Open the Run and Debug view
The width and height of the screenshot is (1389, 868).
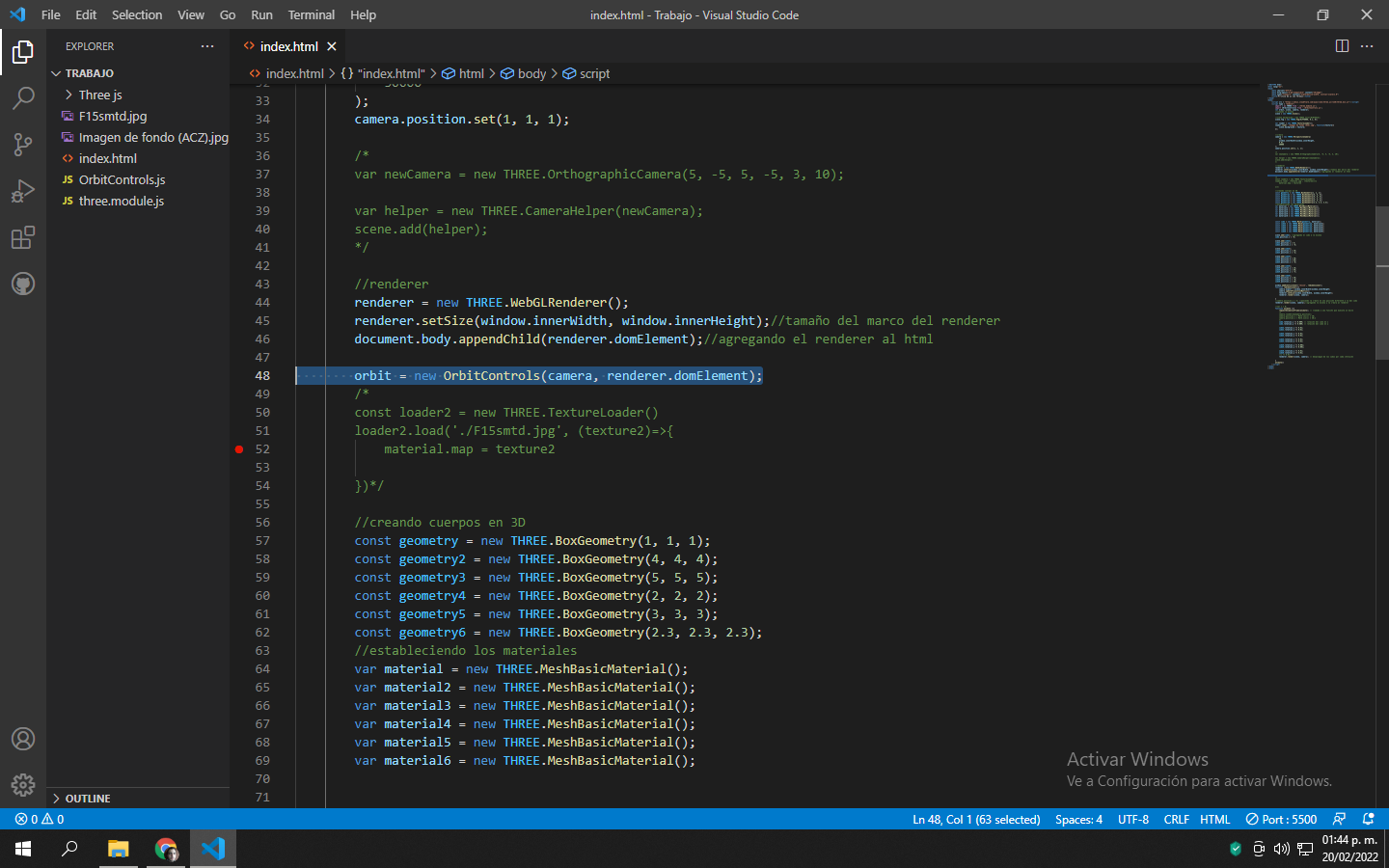tap(23, 190)
